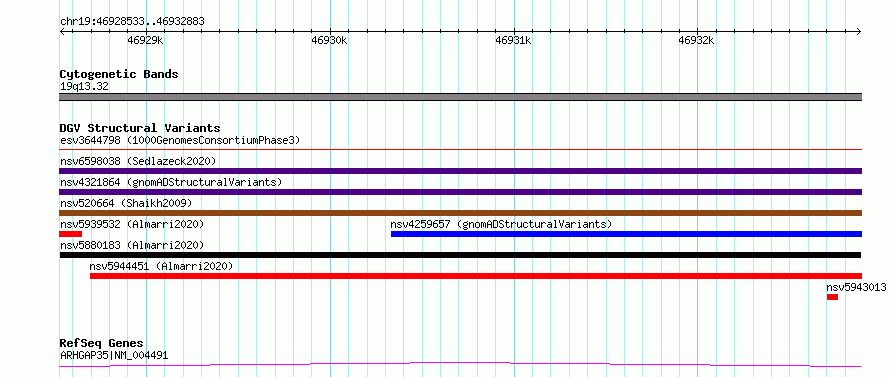Click the black nsv5880183 variant bar
The image size is (890, 377).
pyautogui.click(x=460, y=255)
